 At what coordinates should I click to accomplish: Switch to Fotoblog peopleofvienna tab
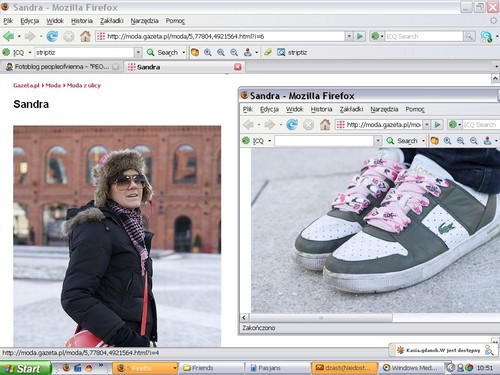click(62, 67)
